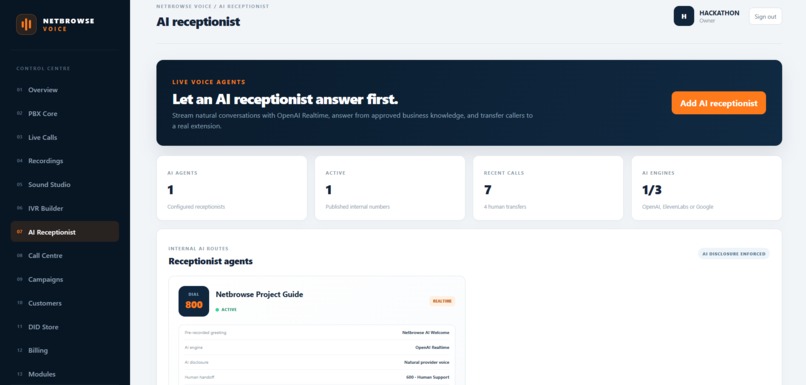Navigate to DID Store
806x385 pixels.
65,327
